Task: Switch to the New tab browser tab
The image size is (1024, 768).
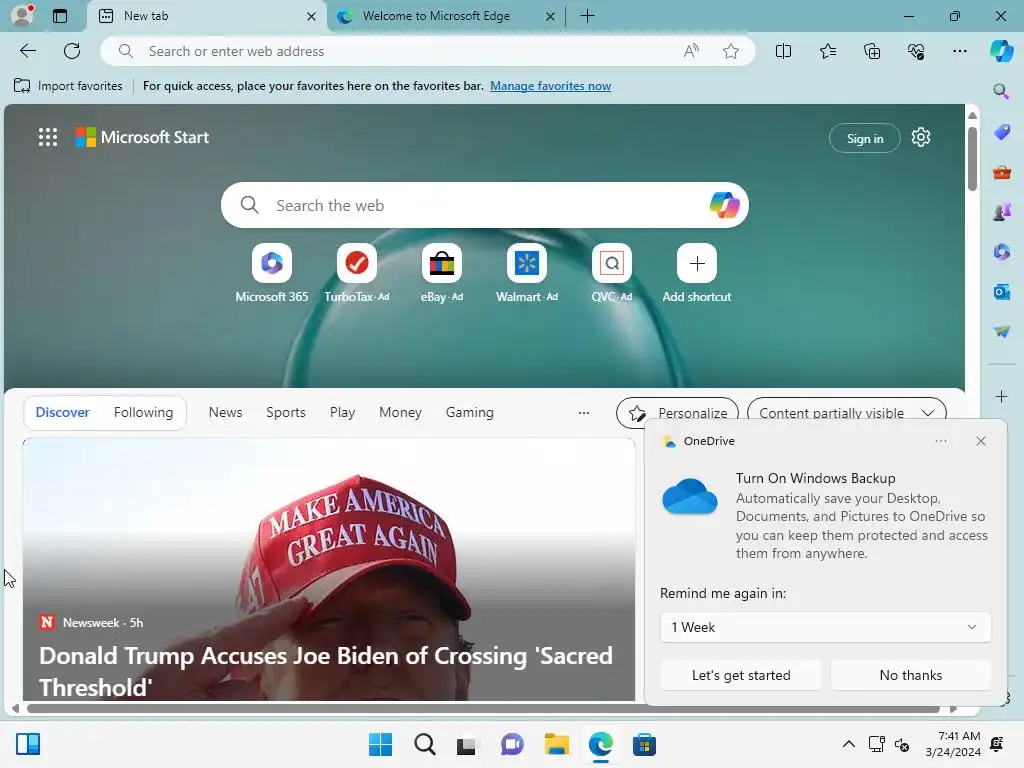Action: pos(205,16)
